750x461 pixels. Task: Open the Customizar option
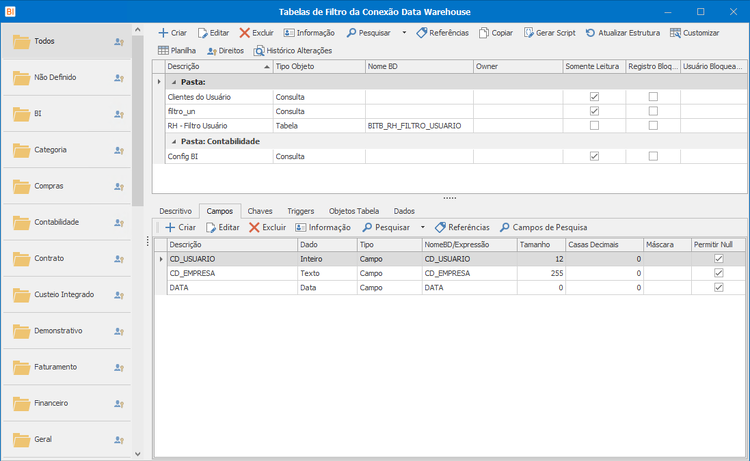[695, 33]
